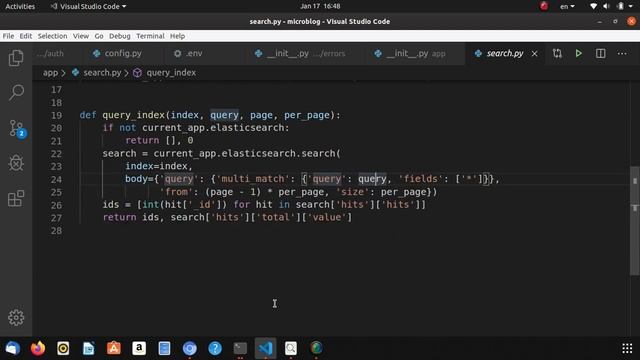Show Applications grid in the dock
Image resolution: width=640 pixels, height=360 pixels.
coord(627,348)
